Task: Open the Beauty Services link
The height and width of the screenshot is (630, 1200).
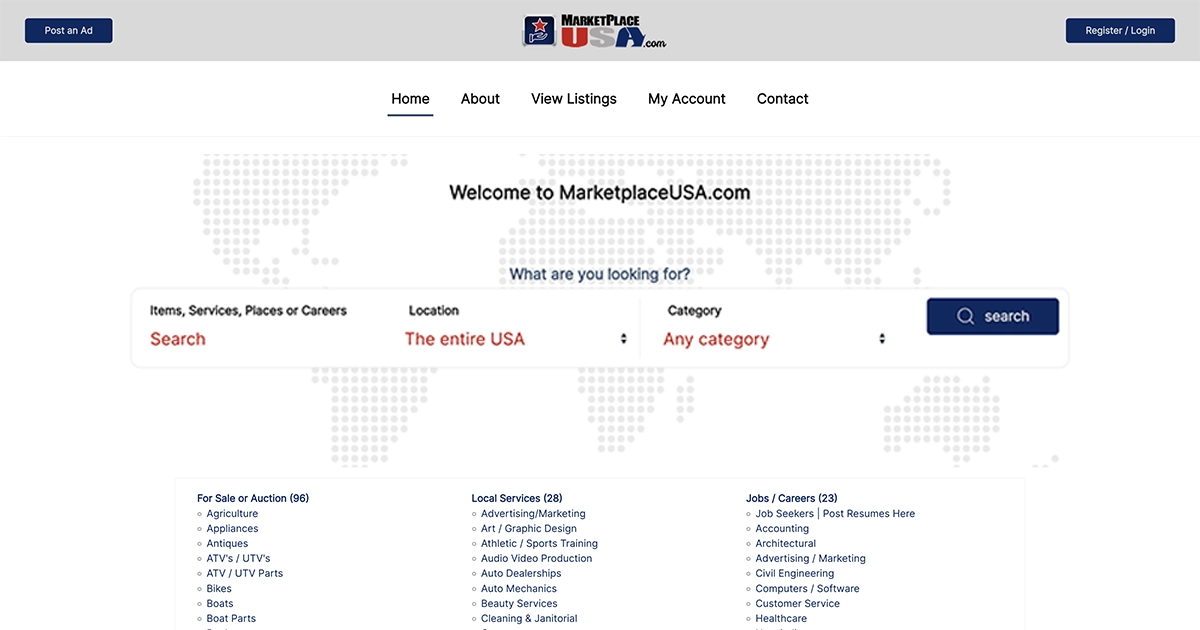Action: tap(519, 604)
